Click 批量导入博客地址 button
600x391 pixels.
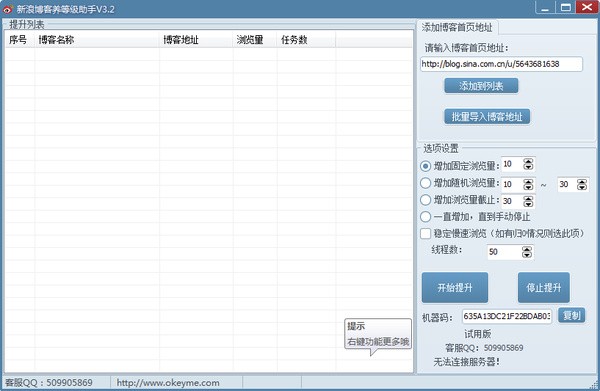coord(487,116)
